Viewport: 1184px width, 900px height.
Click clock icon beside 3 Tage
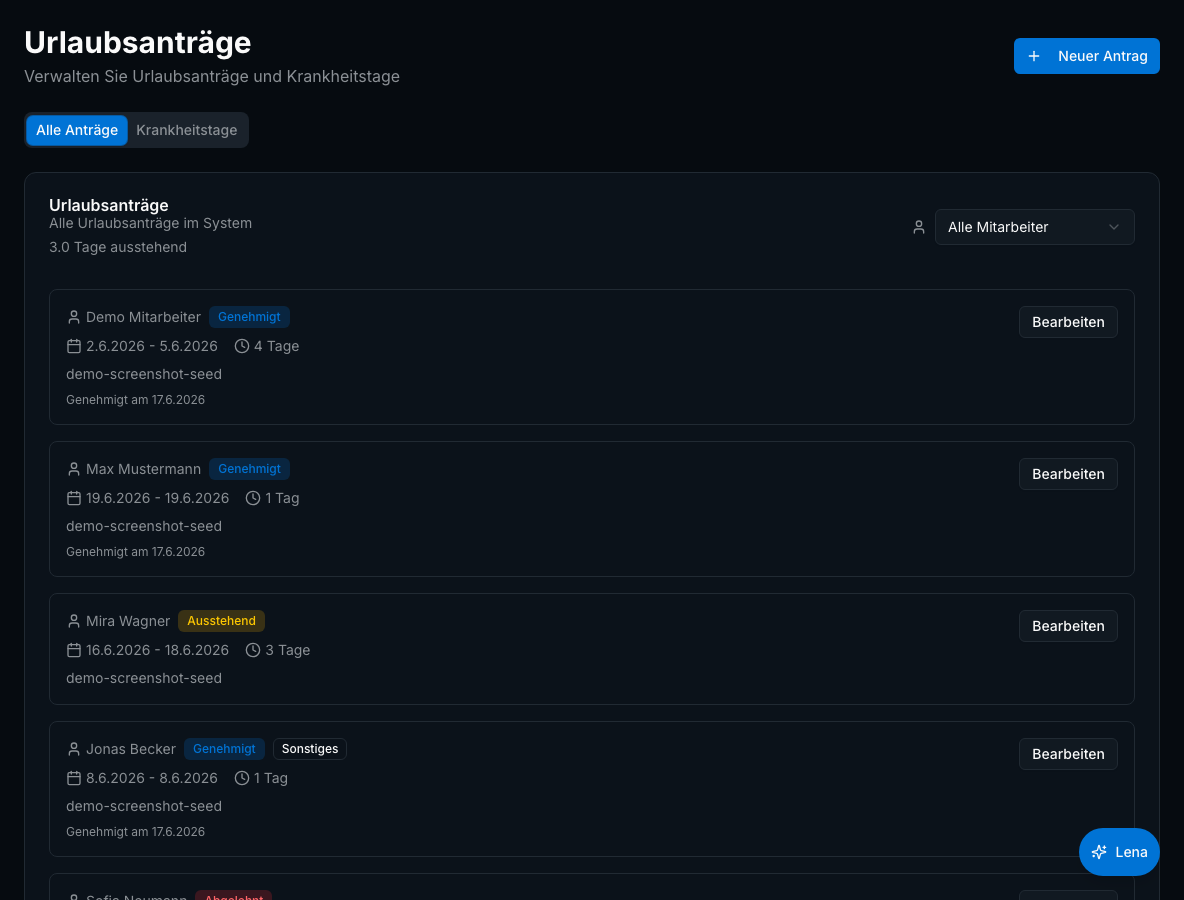(x=253, y=649)
